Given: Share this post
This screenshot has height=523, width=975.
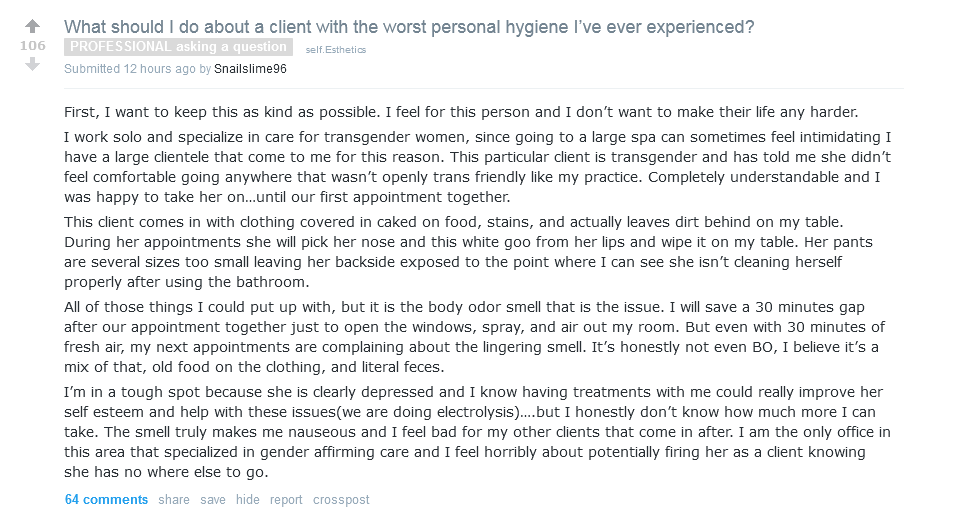Looking at the screenshot, I should click(x=173, y=500).
